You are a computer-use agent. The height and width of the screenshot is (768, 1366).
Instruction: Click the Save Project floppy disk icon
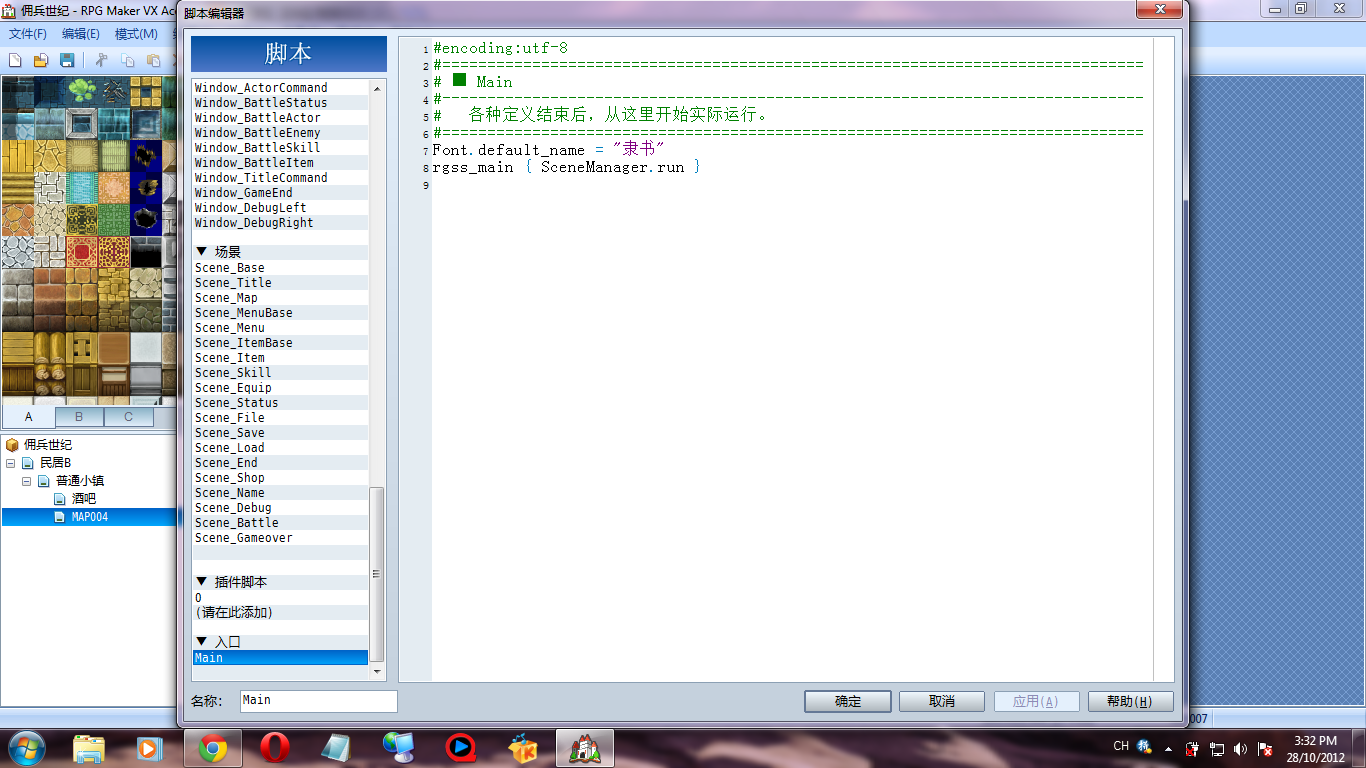[67, 60]
